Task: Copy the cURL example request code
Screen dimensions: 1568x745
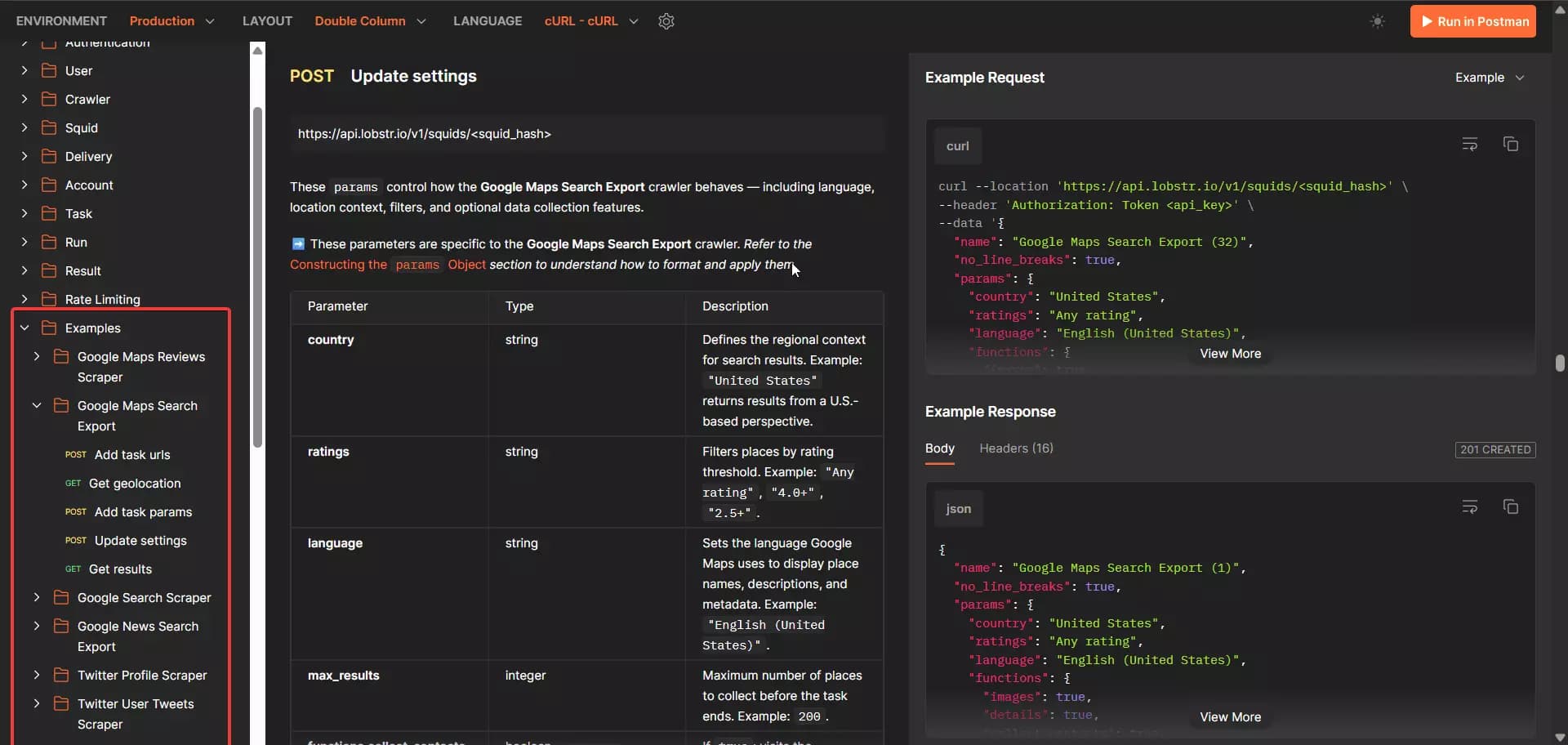Action: tap(1510, 144)
